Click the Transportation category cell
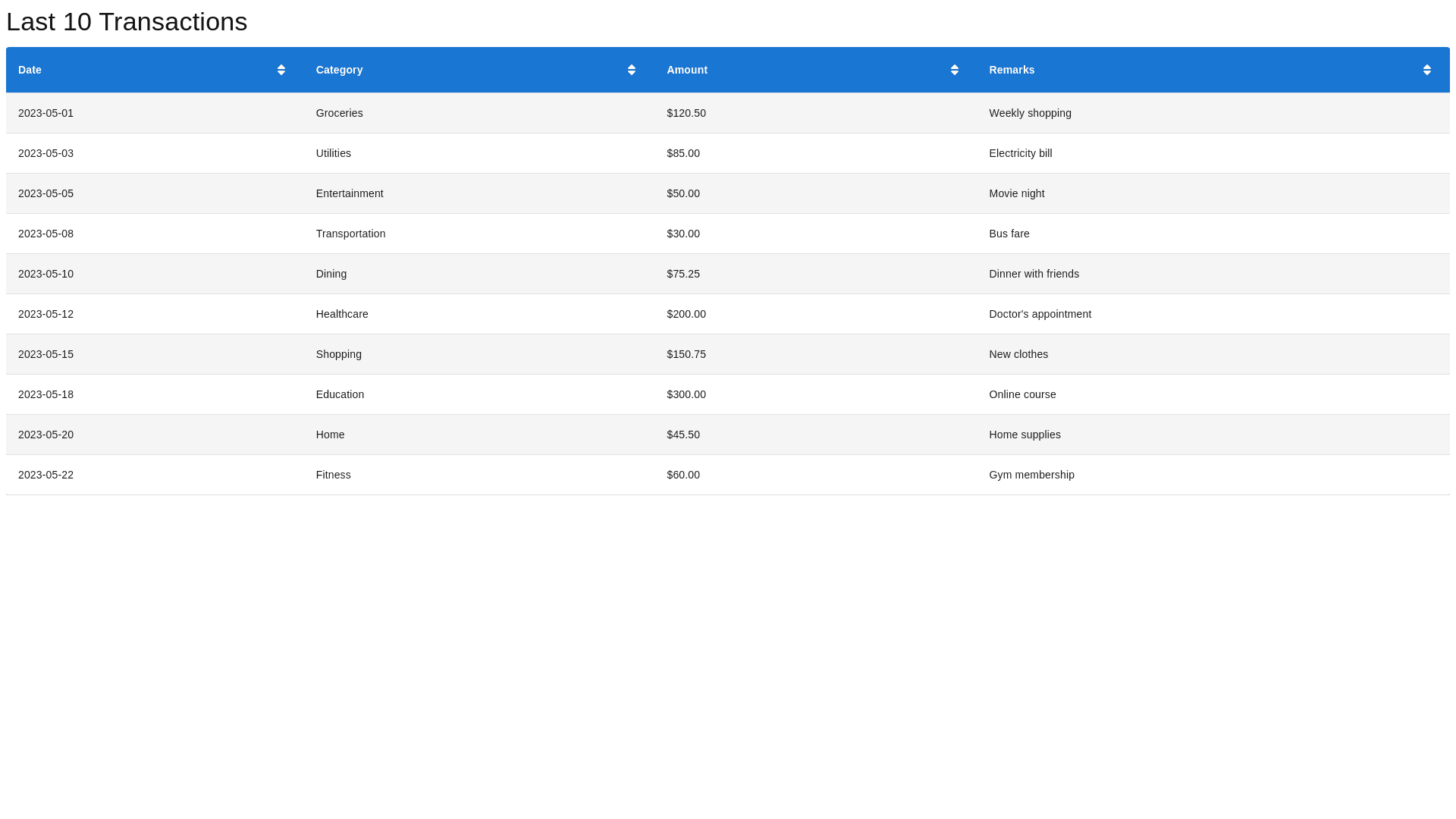 (x=350, y=234)
